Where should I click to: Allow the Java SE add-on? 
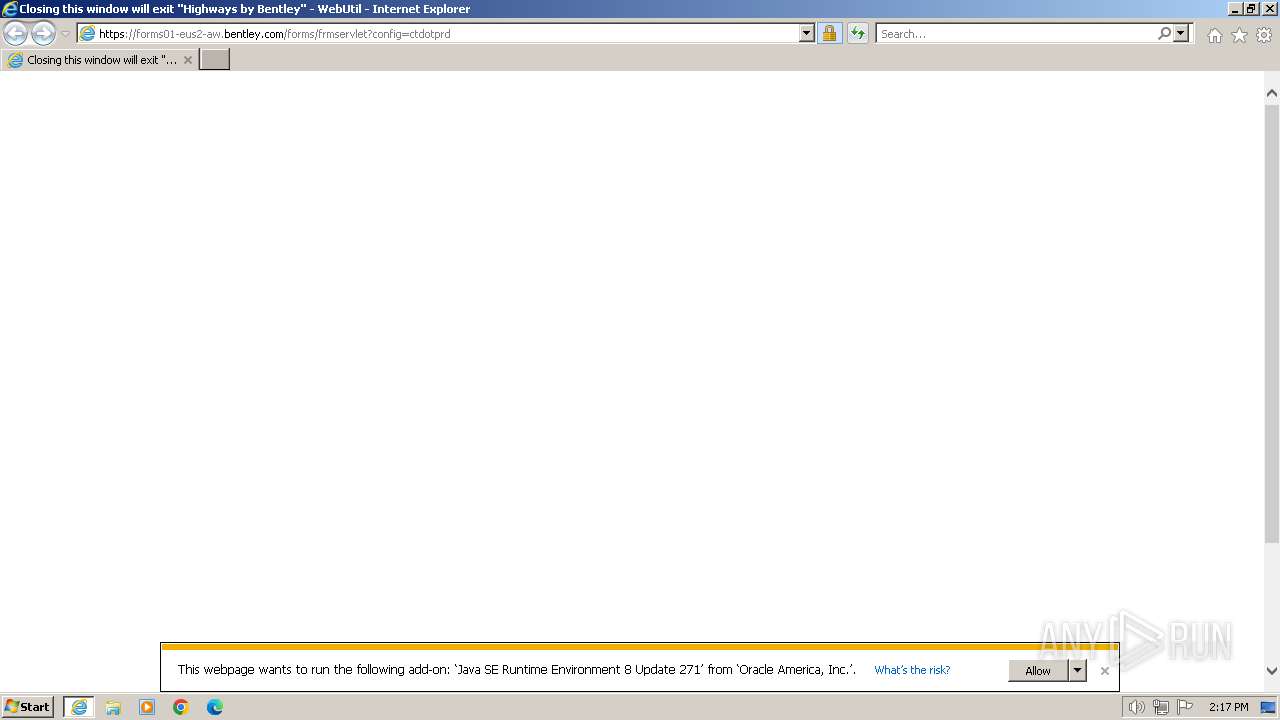(x=1038, y=671)
